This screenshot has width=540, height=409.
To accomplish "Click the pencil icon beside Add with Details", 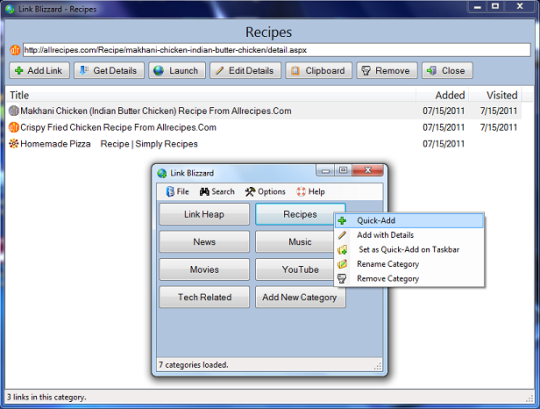I will tap(342, 235).
